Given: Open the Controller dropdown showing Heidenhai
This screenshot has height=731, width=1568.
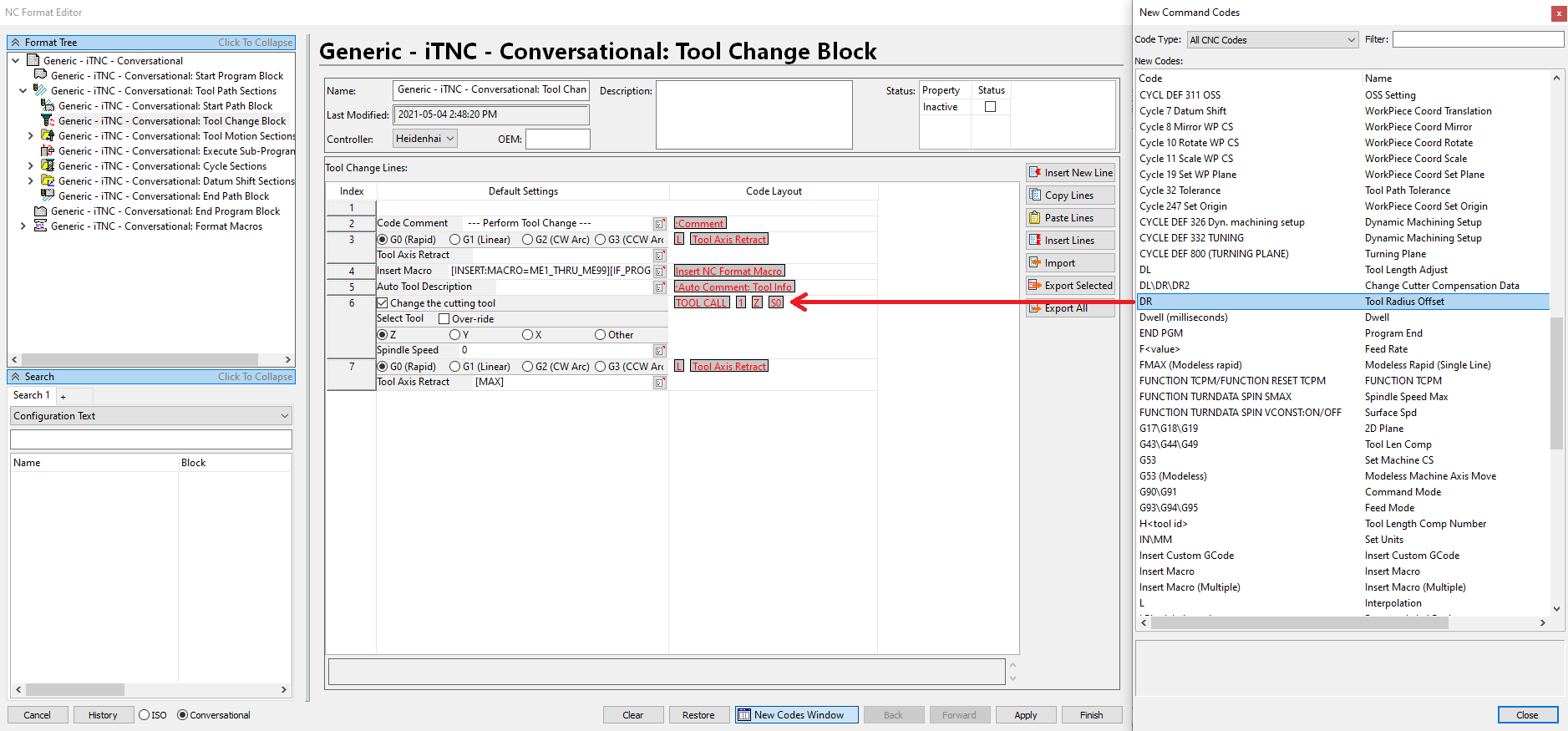Looking at the screenshot, I should click(425, 139).
